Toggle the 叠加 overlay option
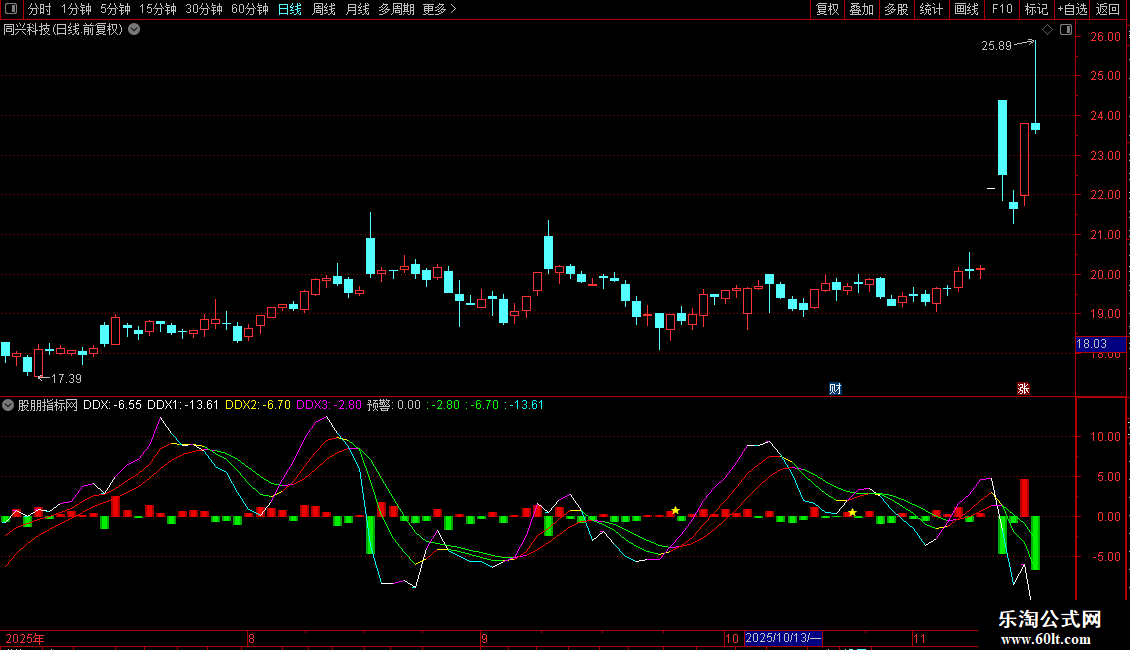 click(862, 9)
